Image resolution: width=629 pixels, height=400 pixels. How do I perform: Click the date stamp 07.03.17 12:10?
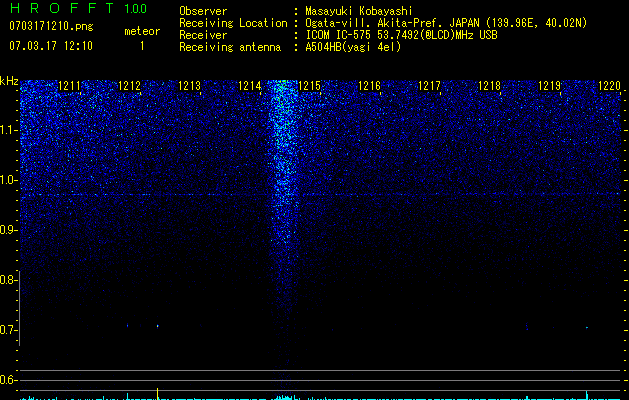click(x=51, y=46)
